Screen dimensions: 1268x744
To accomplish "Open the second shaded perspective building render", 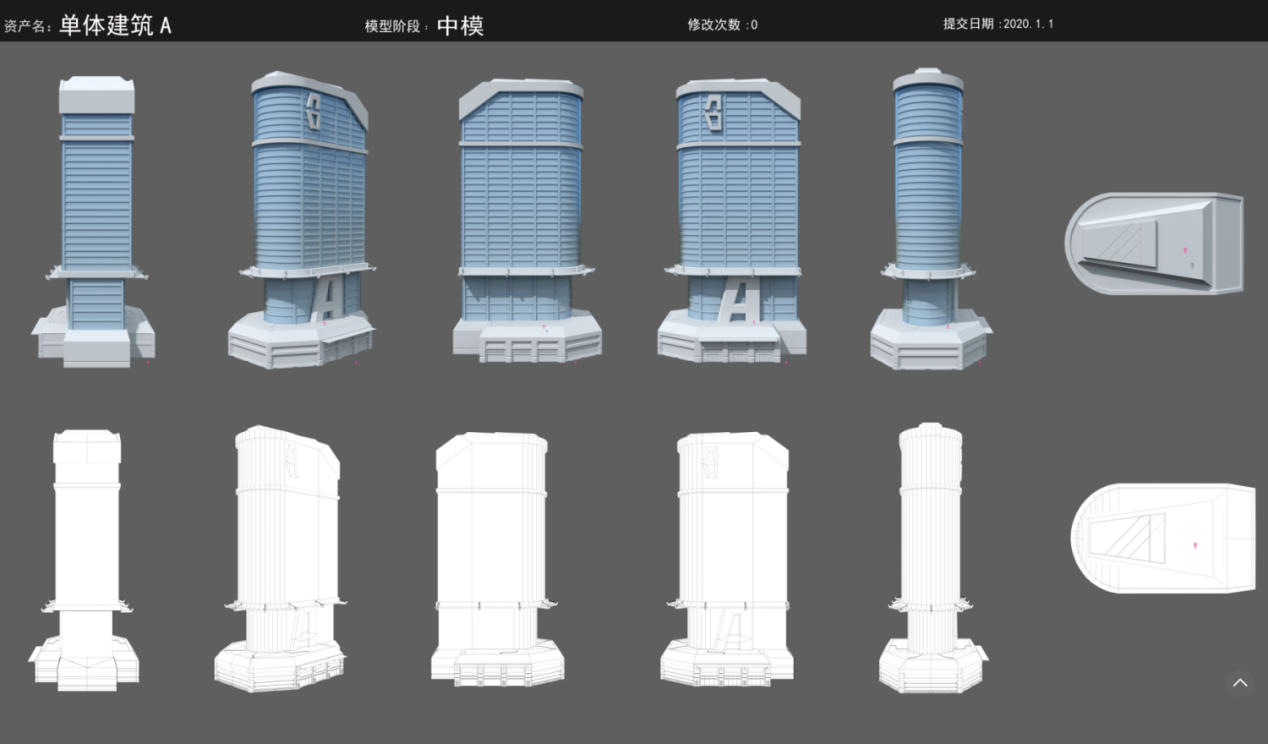I will pos(302,220).
